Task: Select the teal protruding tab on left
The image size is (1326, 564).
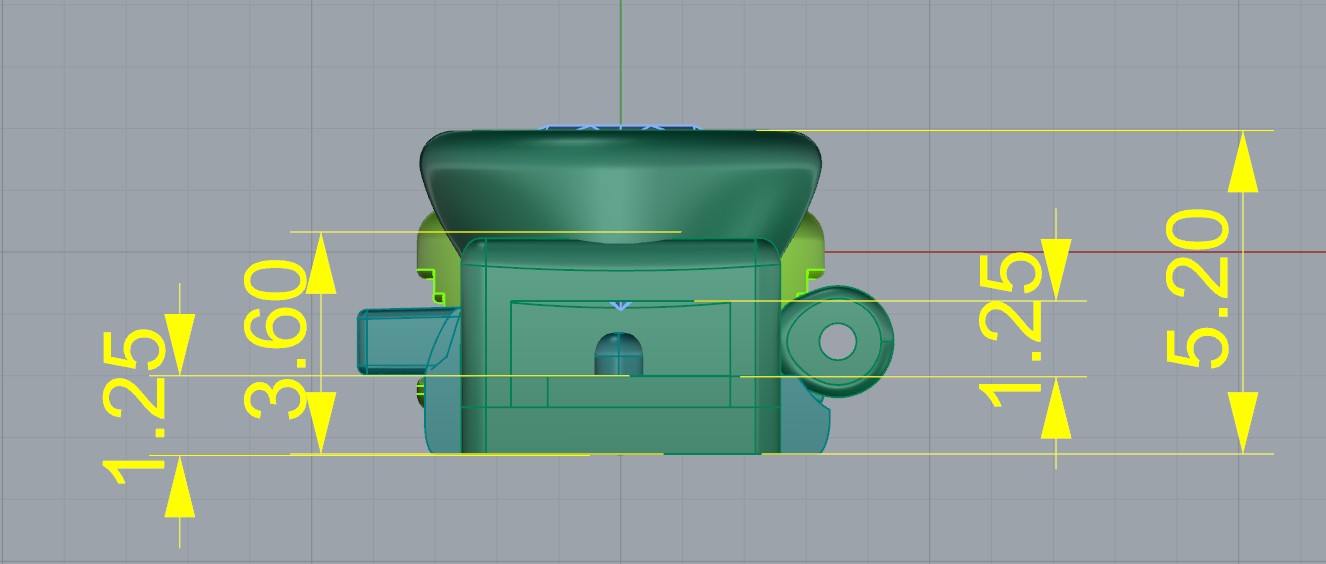Action: (395, 338)
